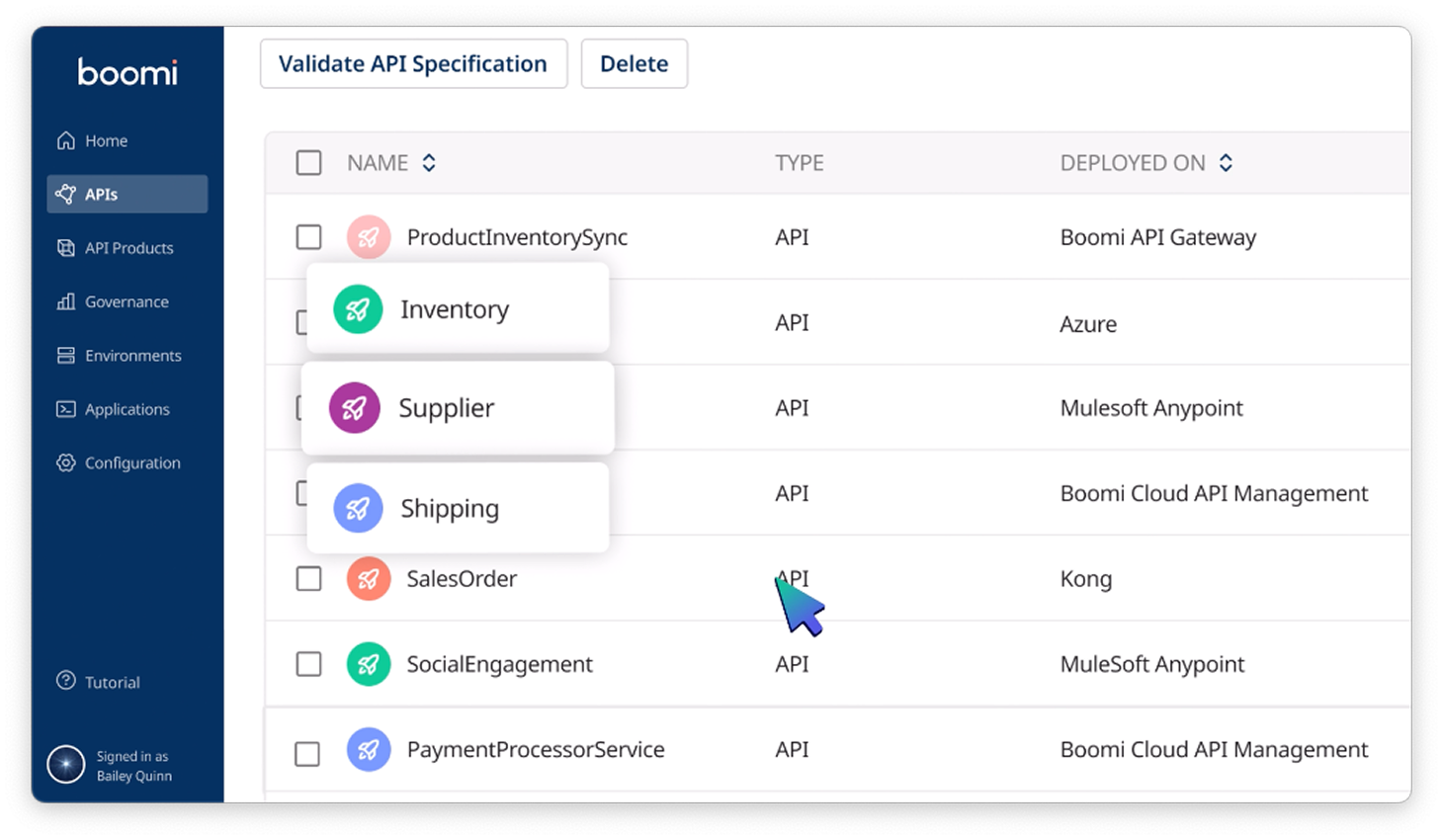1443x840 pixels.
Task: Select the Governance bar-chart icon
Action: 65,301
